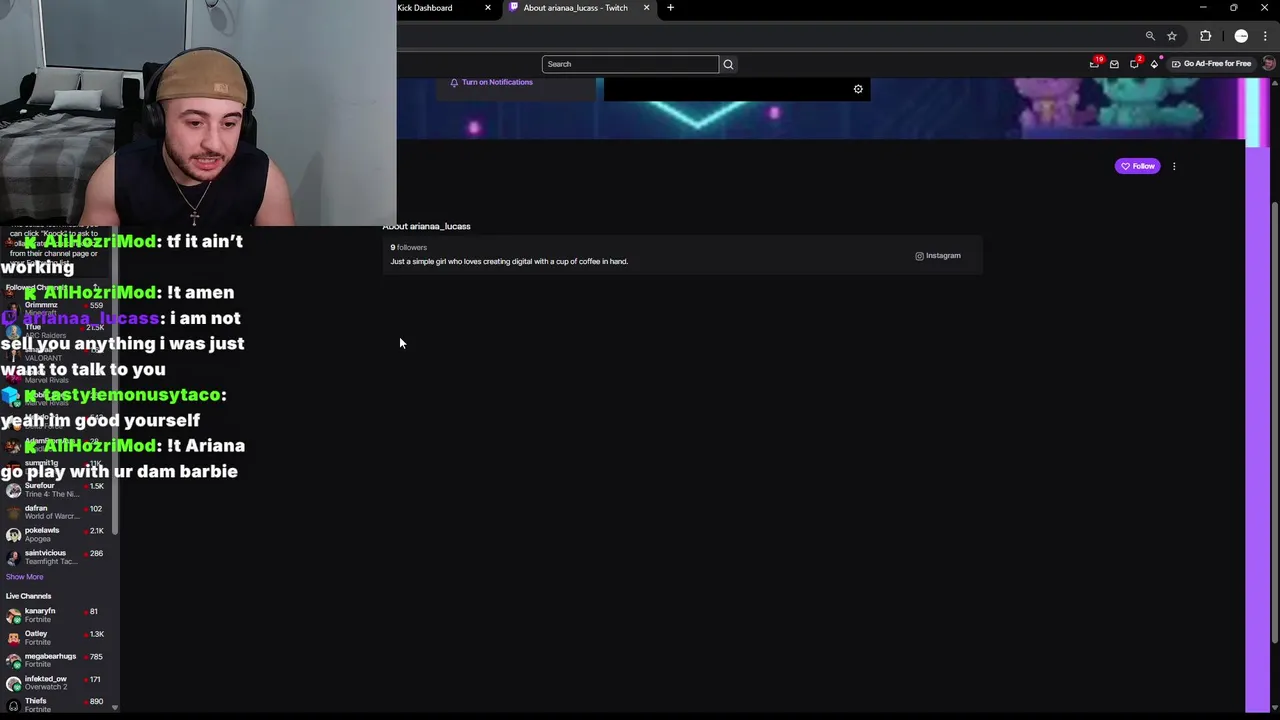Bookmark this page with the star icon

1172,36
